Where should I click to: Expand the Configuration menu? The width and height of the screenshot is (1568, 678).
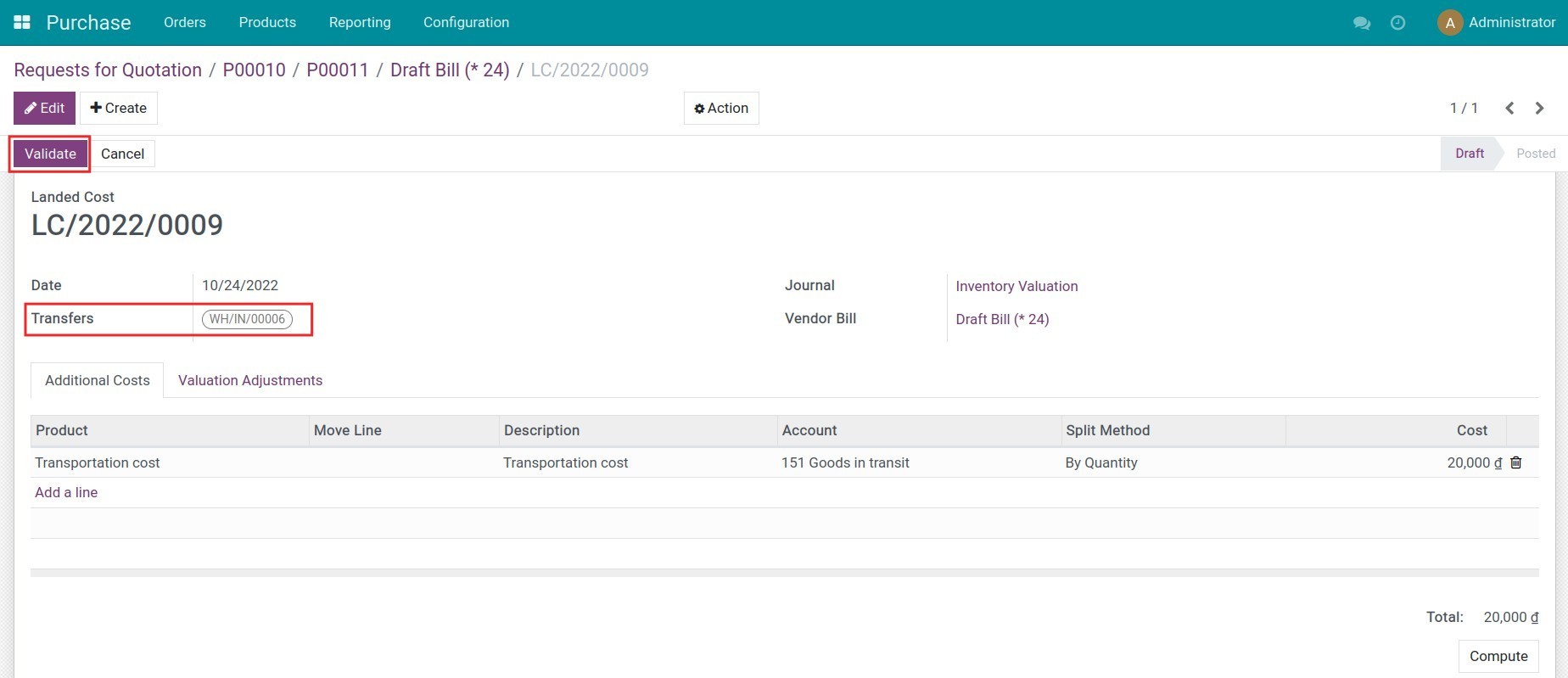pos(466,22)
